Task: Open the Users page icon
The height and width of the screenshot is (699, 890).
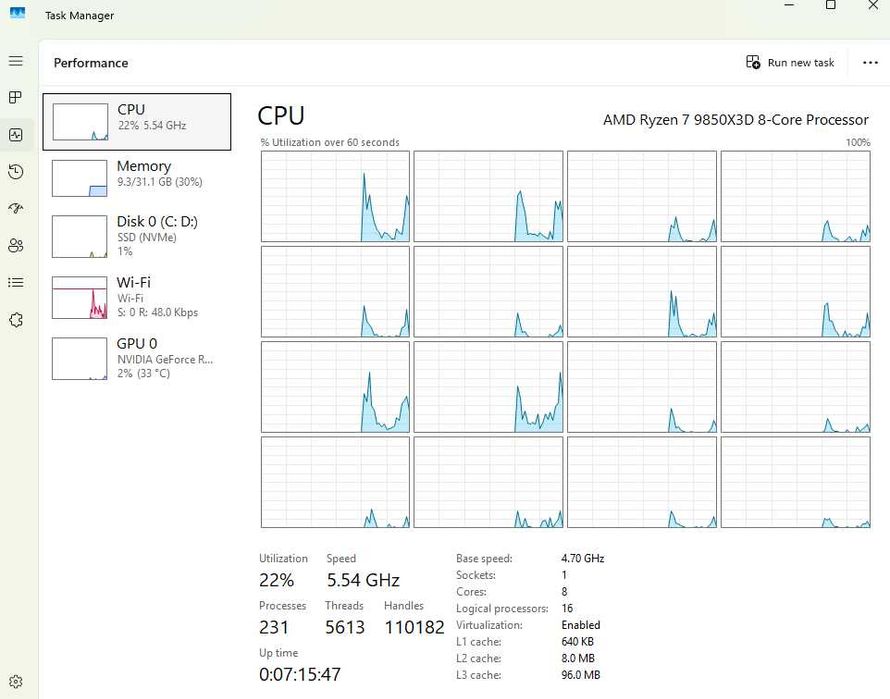Action: point(16,245)
